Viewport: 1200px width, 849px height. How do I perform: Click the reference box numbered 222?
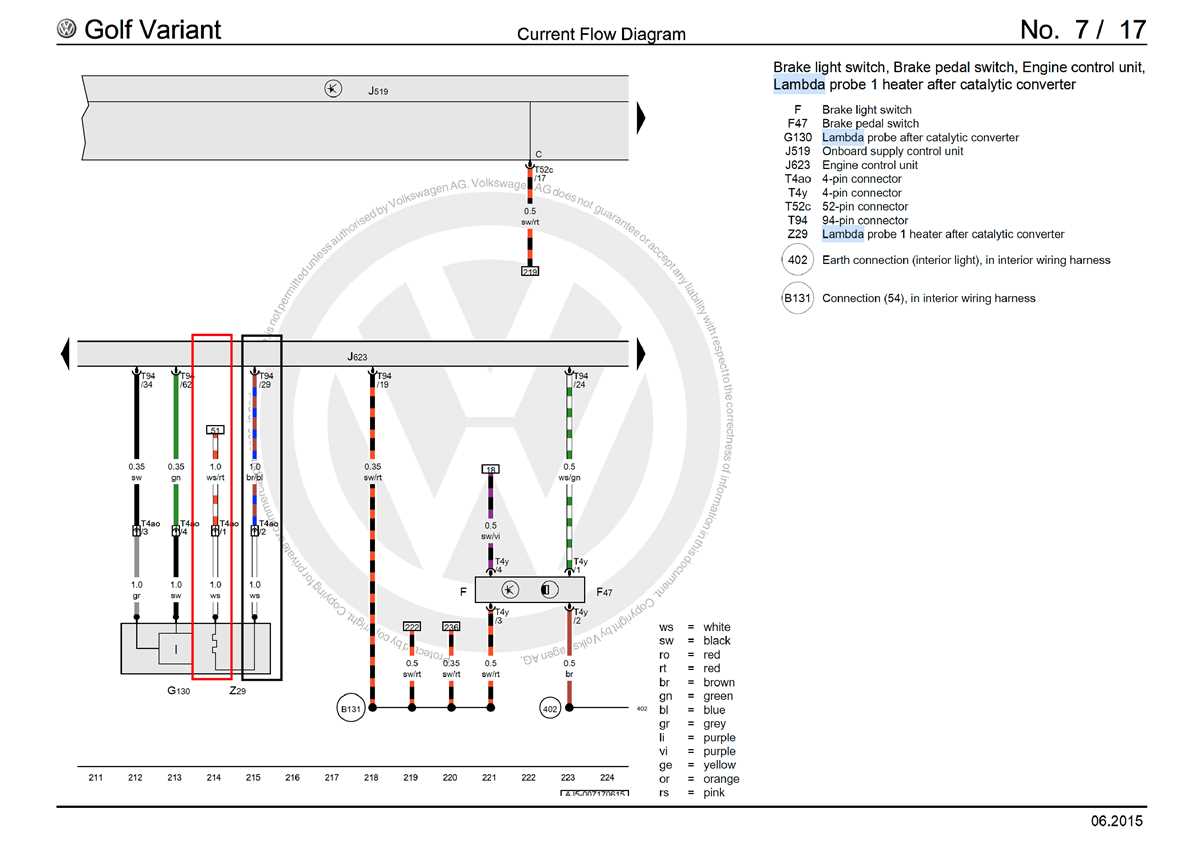coord(412,626)
